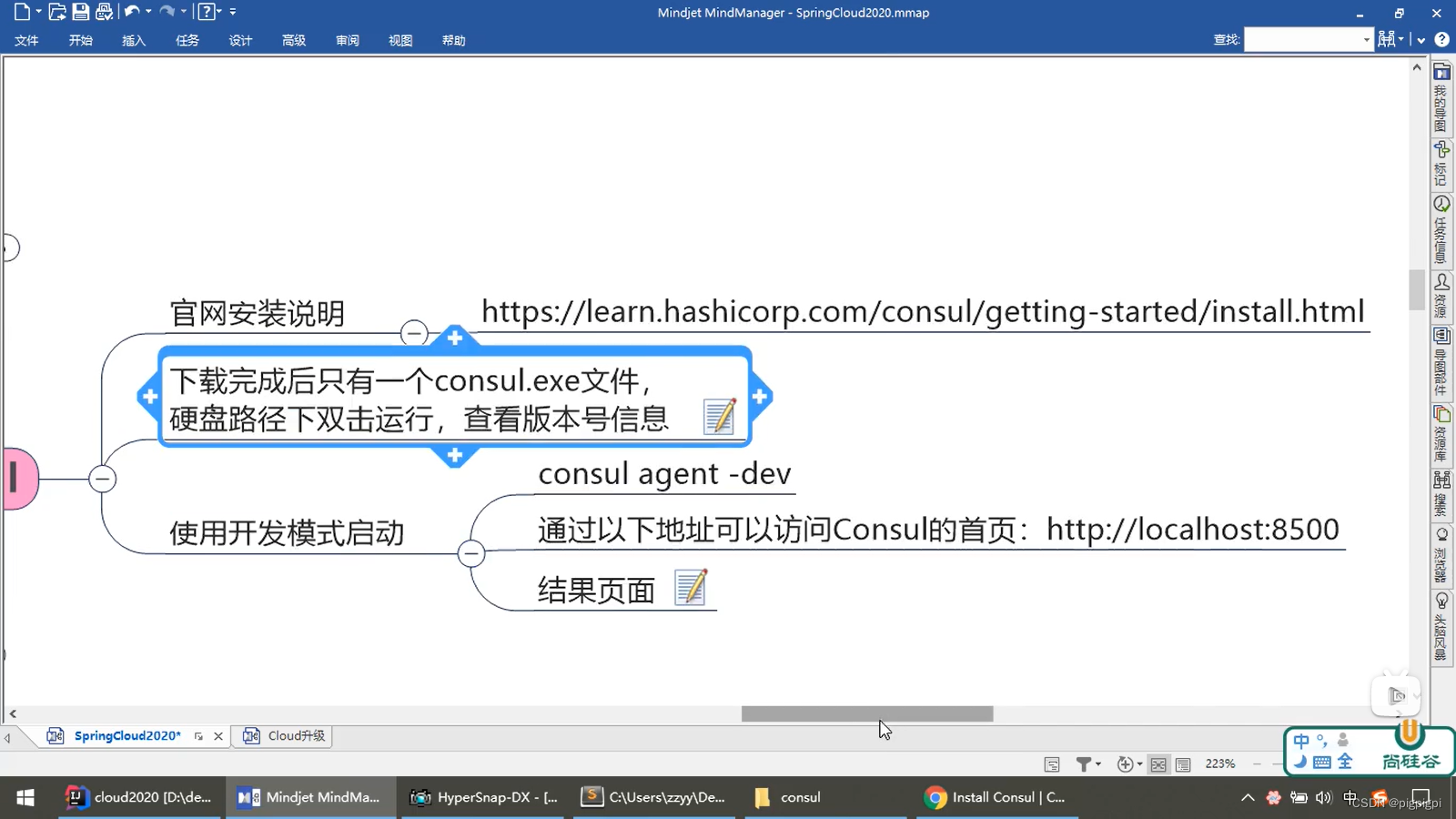This screenshot has width=1456, height=819.
Task: Select the 官网安装说明 topic
Action: click(x=258, y=314)
